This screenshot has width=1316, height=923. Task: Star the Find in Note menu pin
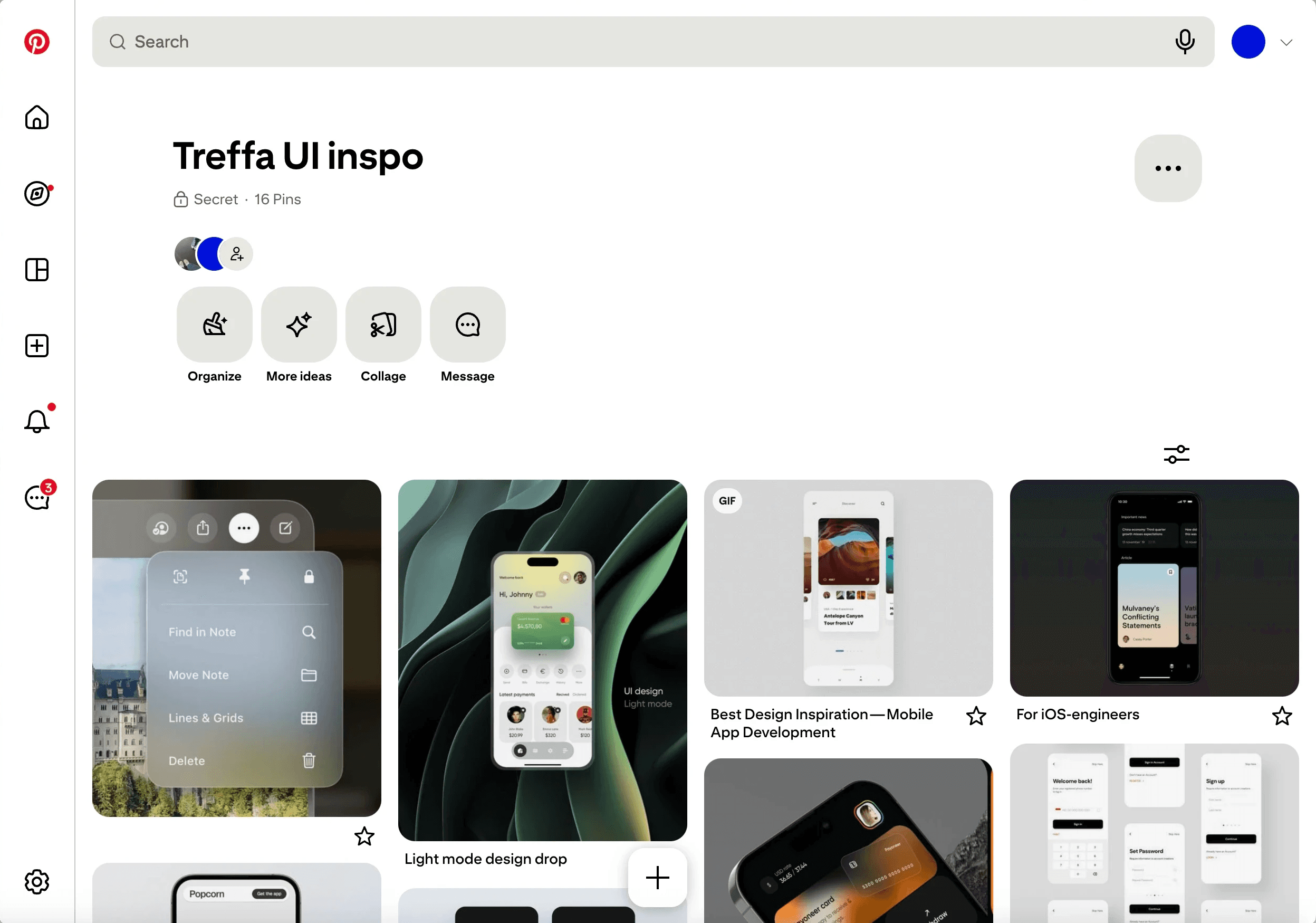(364, 836)
